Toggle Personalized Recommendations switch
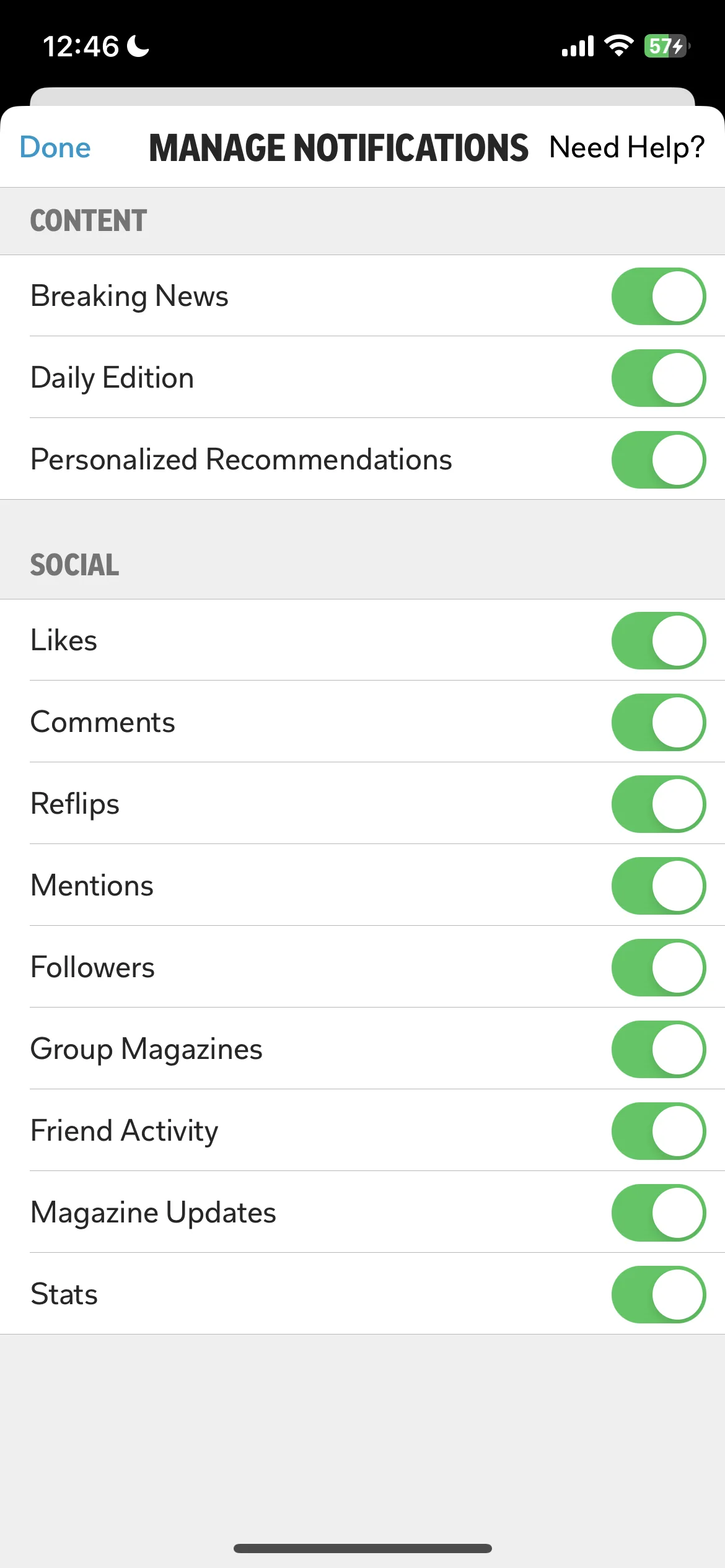 tap(659, 460)
